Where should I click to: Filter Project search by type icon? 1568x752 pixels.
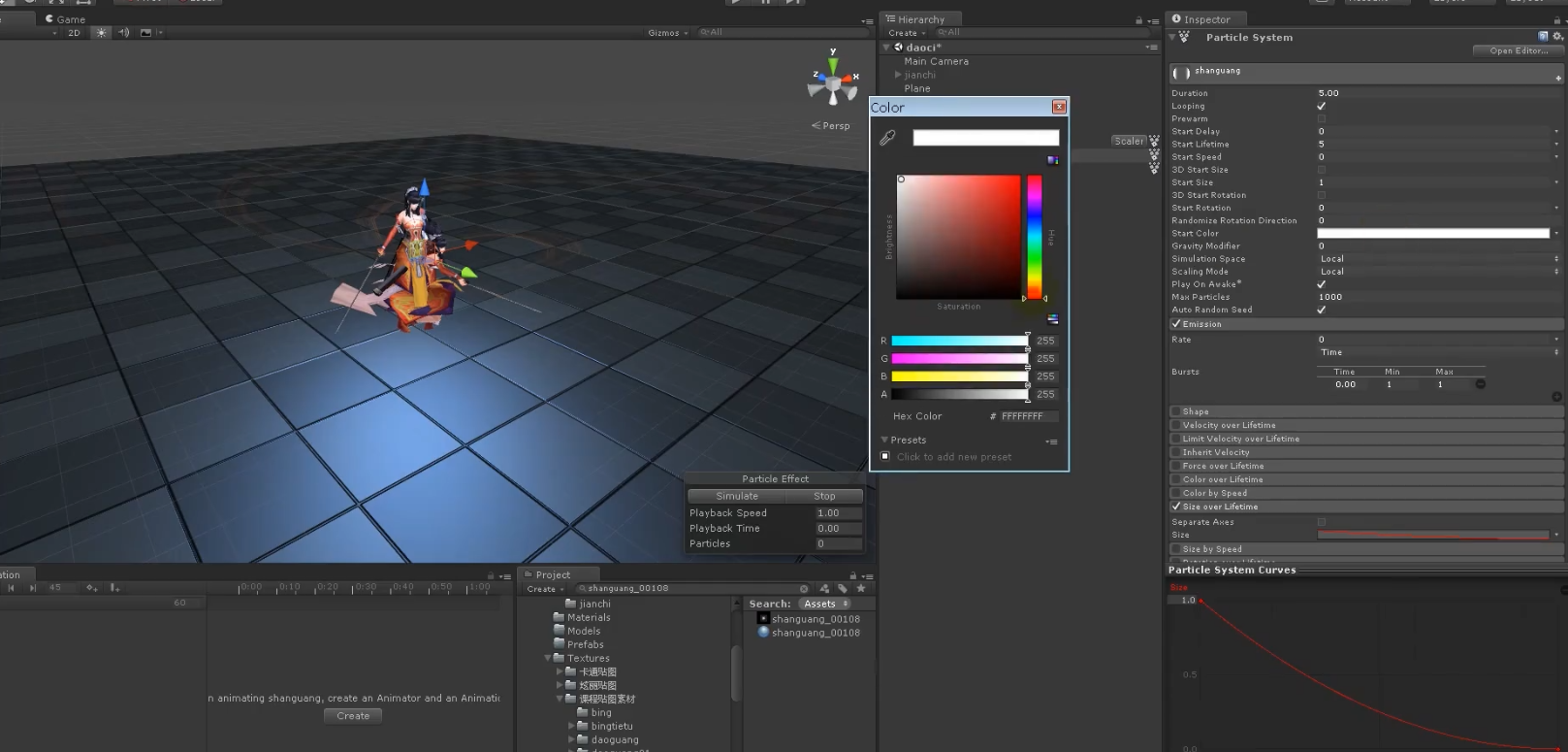click(824, 588)
